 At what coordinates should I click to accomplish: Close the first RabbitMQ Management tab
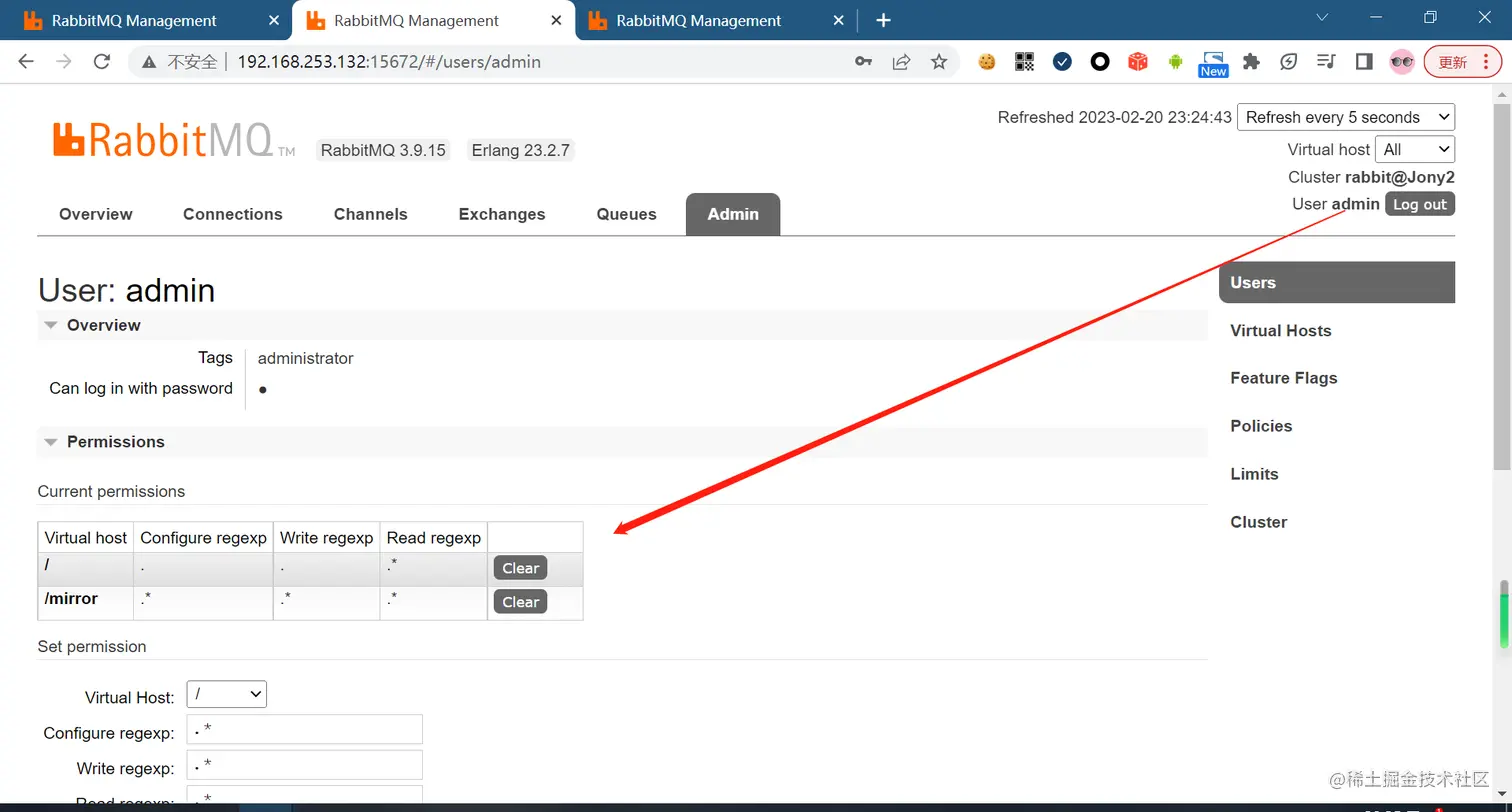(x=274, y=20)
